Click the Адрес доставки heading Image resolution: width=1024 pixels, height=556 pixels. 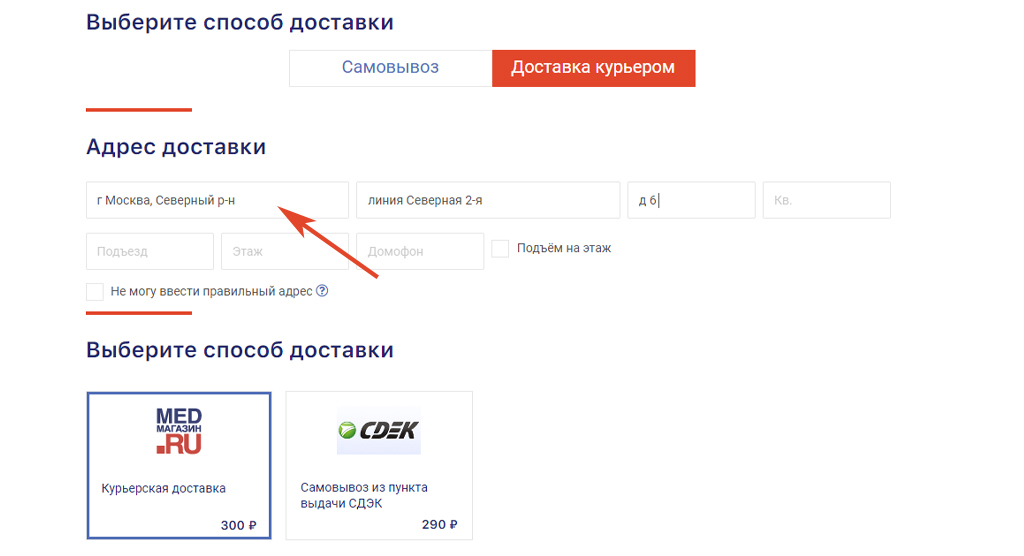point(176,146)
